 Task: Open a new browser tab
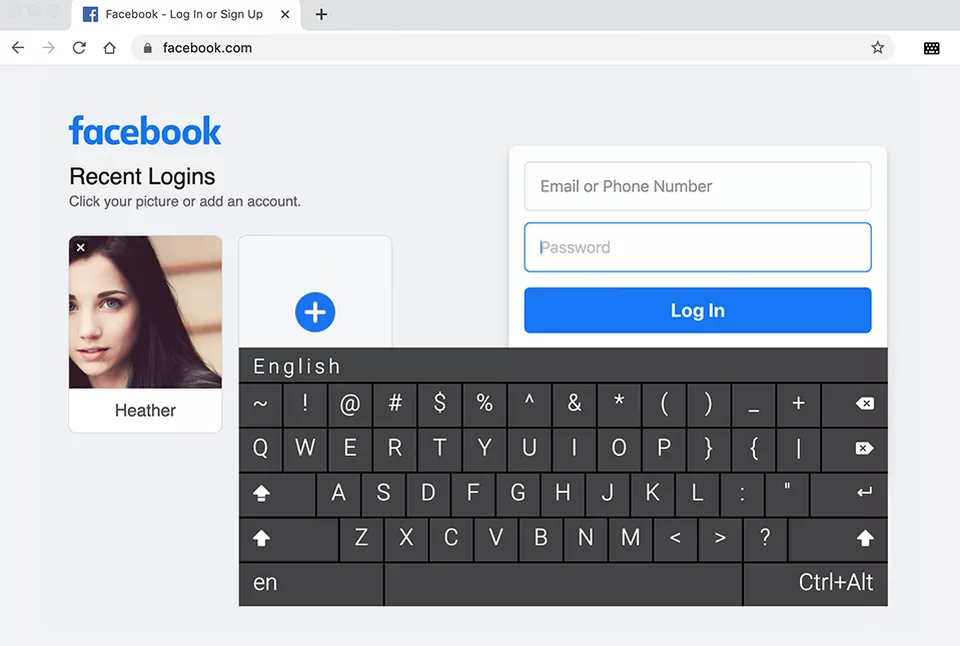pyautogui.click(x=321, y=14)
